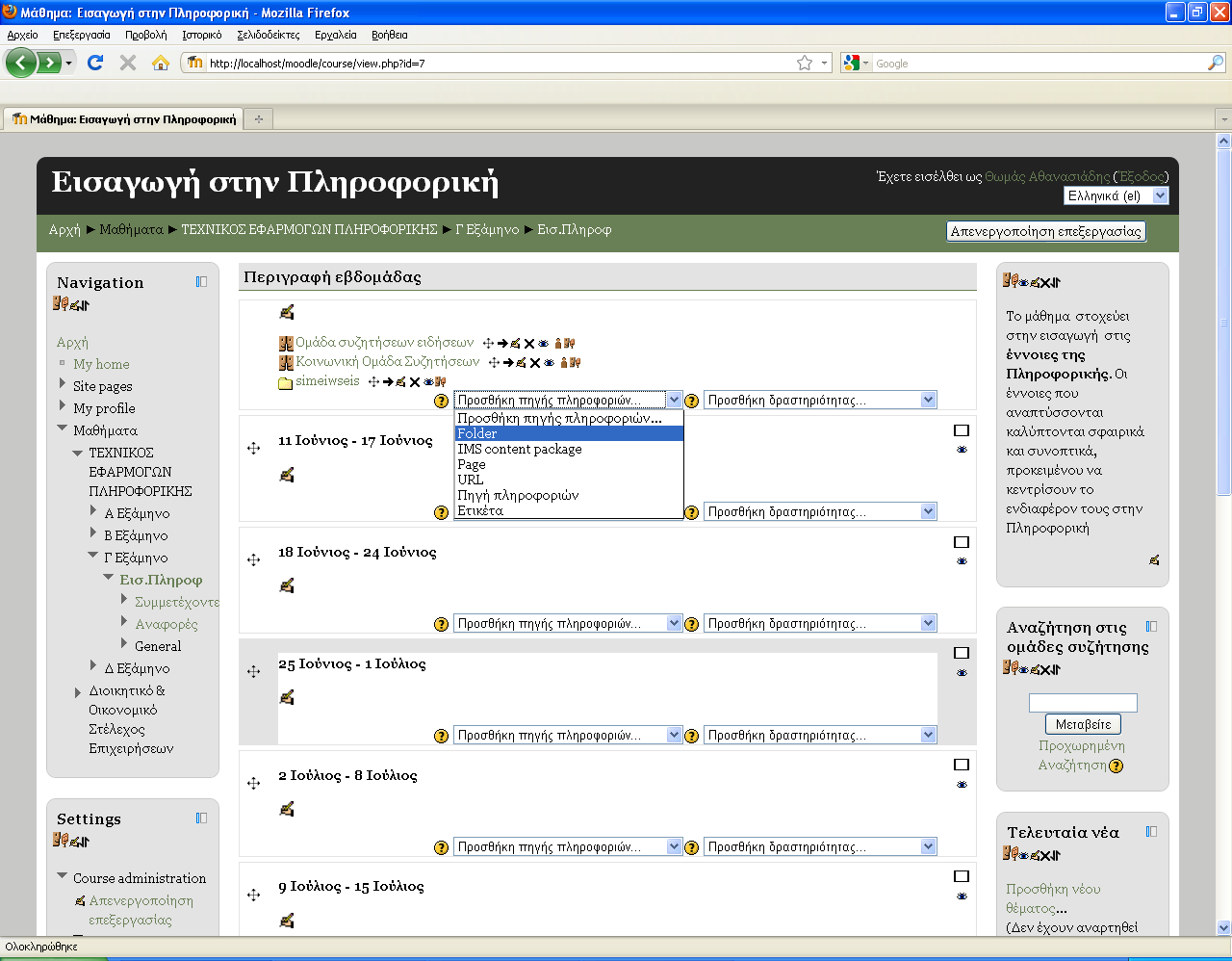
Task: Click the address bar URL field
Action: 500,64
